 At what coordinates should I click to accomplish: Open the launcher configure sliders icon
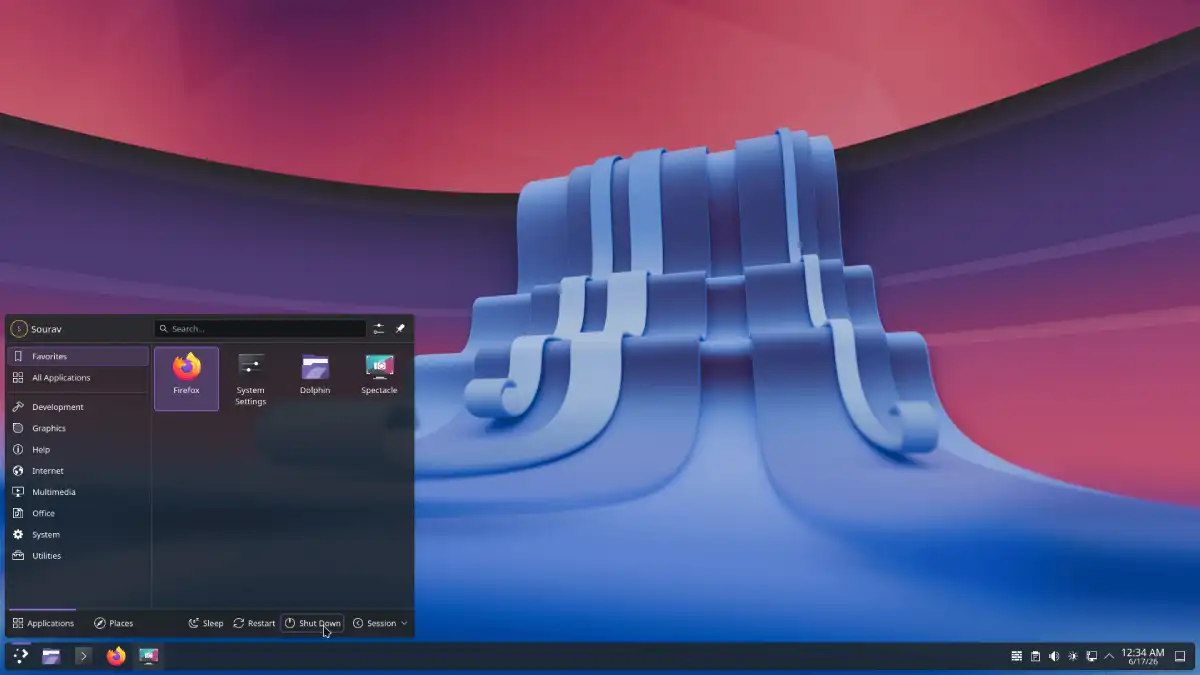(x=379, y=329)
